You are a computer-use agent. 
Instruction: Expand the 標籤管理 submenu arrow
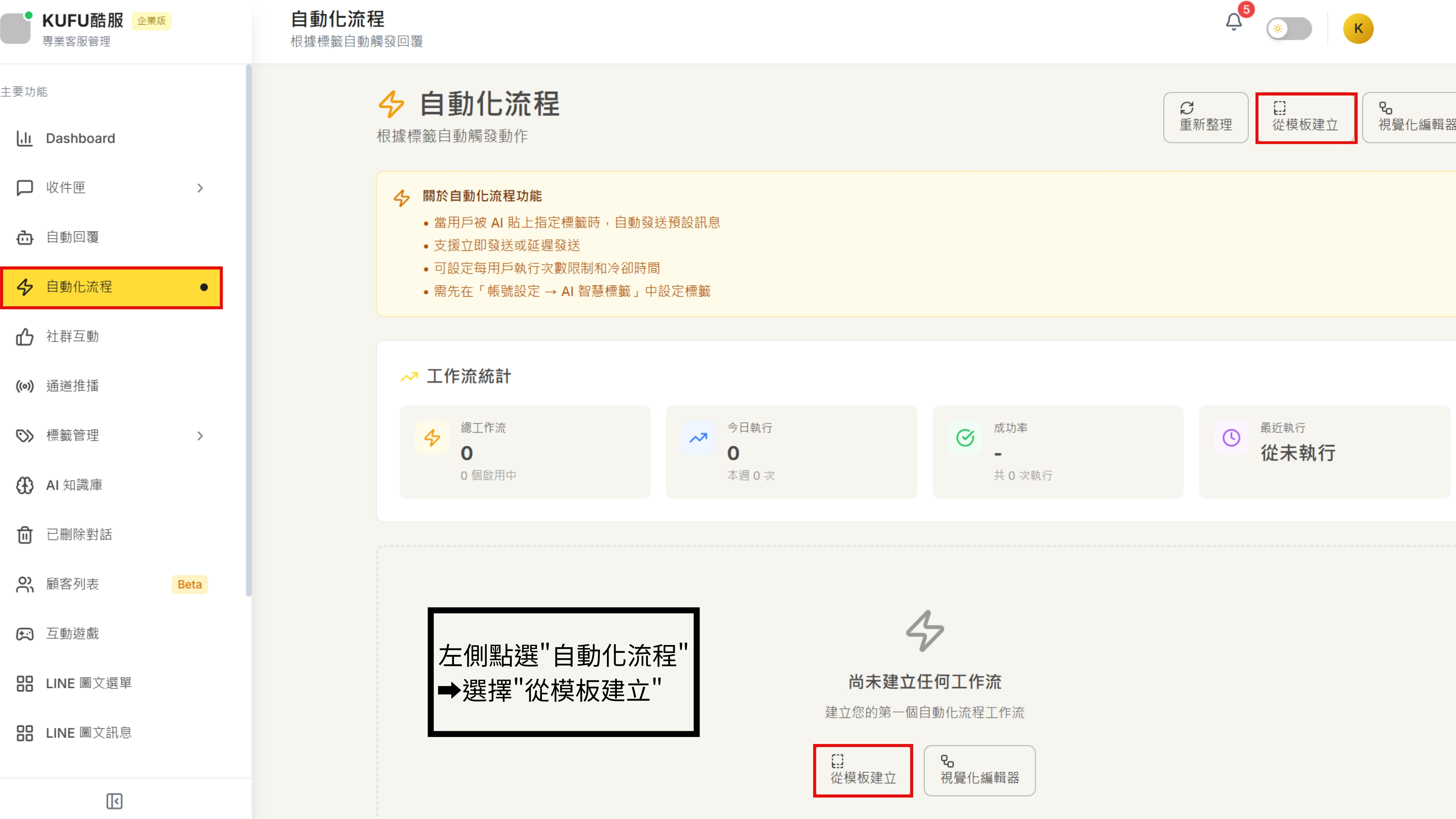tap(199, 436)
